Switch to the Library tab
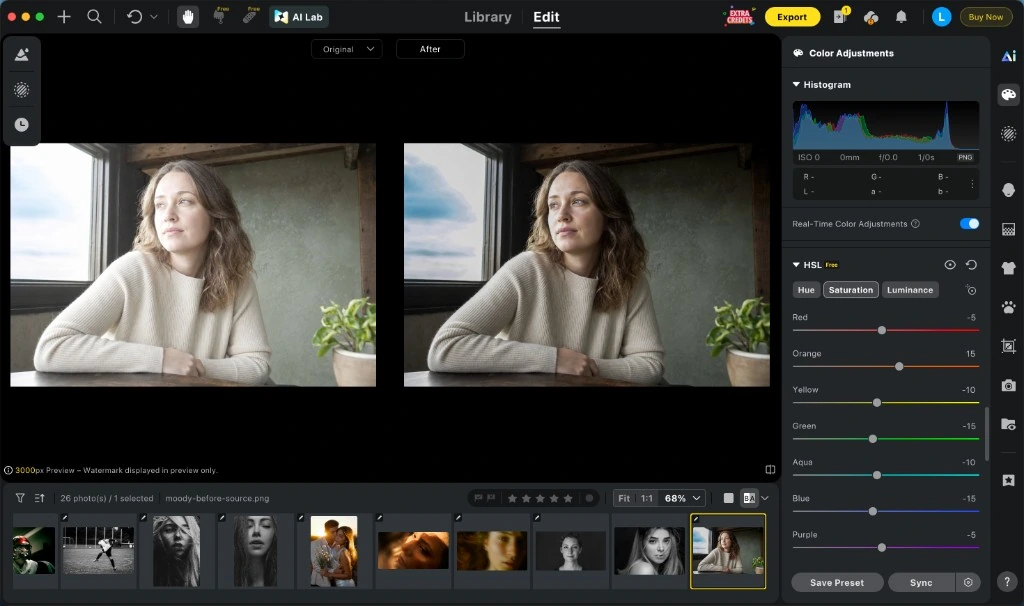This screenshot has height=606, width=1024. [488, 17]
